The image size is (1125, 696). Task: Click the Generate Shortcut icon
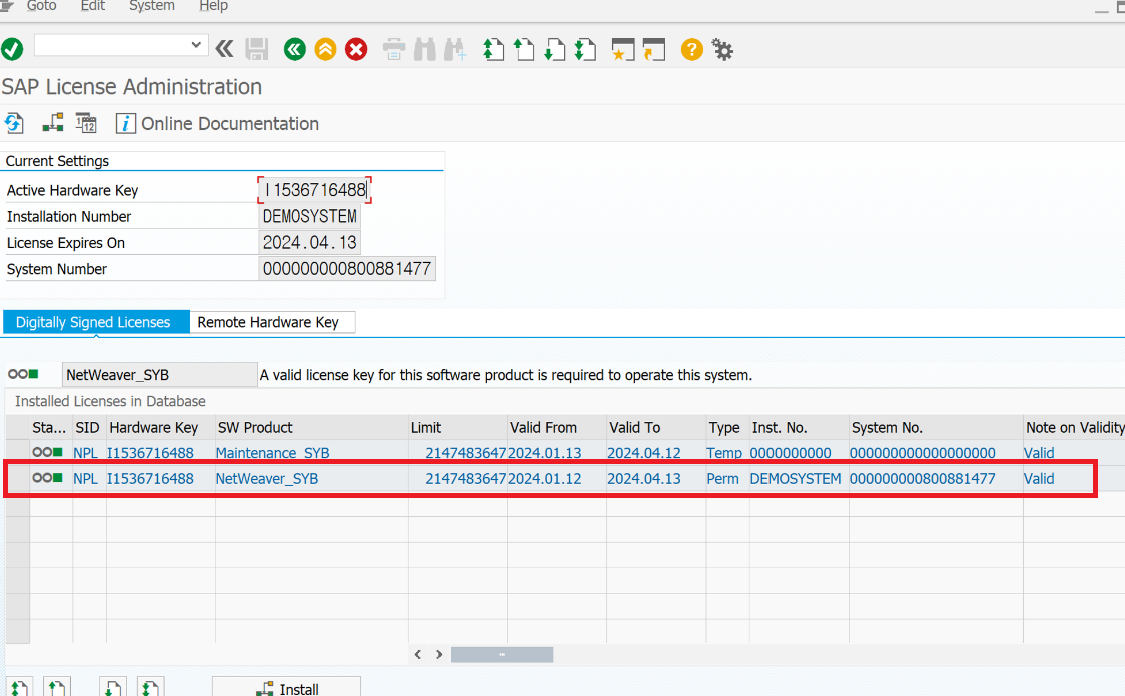point(654,50)
